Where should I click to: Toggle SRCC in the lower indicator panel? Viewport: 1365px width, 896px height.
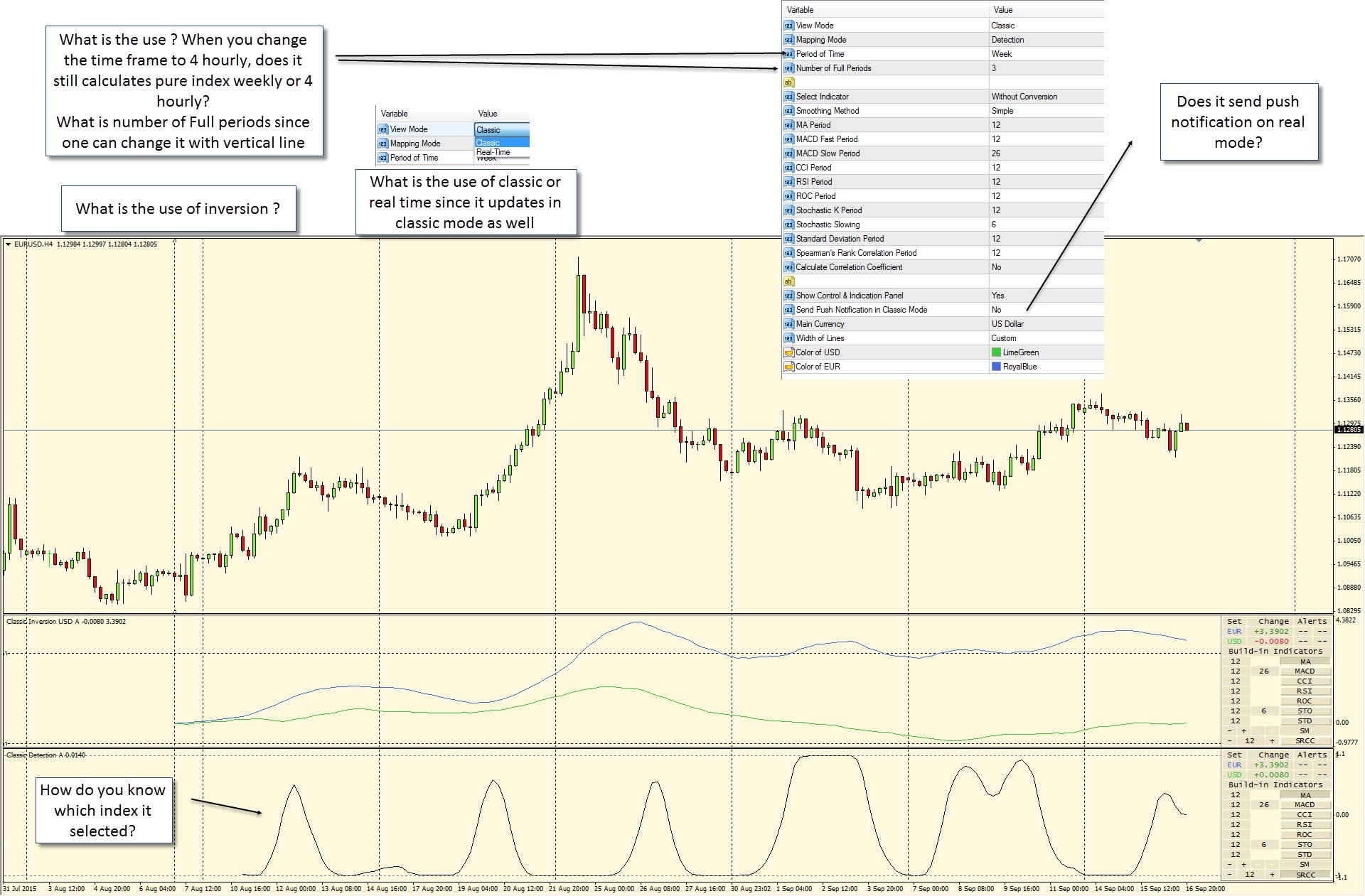(1305, 875)
